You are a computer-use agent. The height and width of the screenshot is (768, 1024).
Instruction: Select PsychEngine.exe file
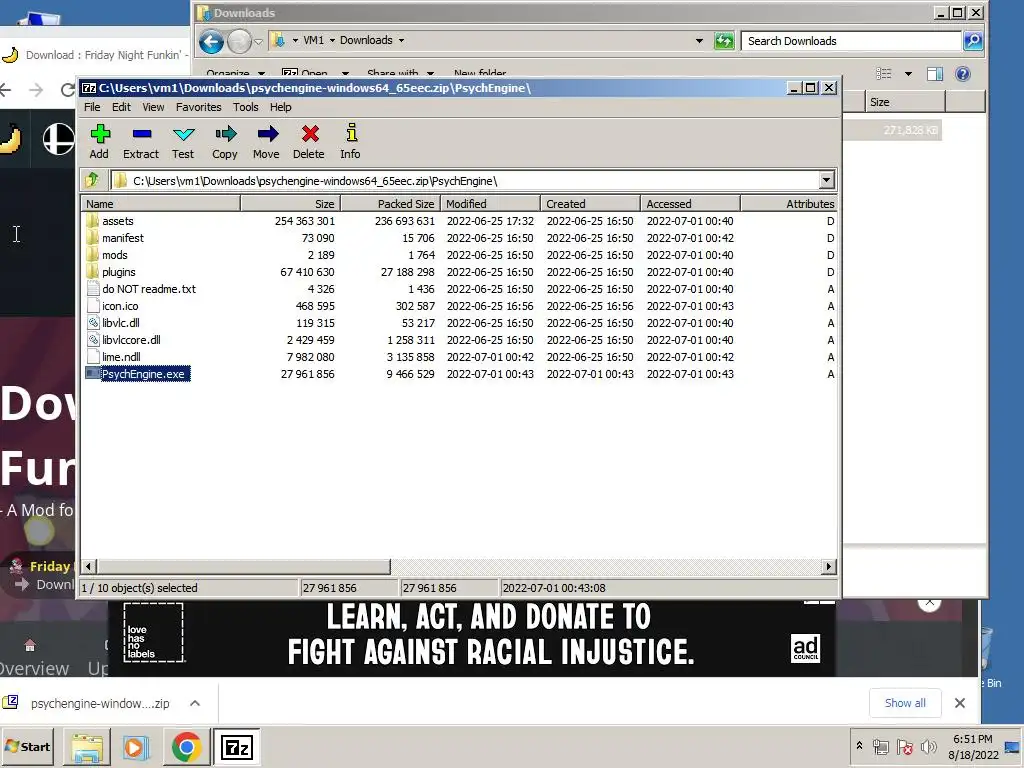pyautogui.click(x=137, y=374)
